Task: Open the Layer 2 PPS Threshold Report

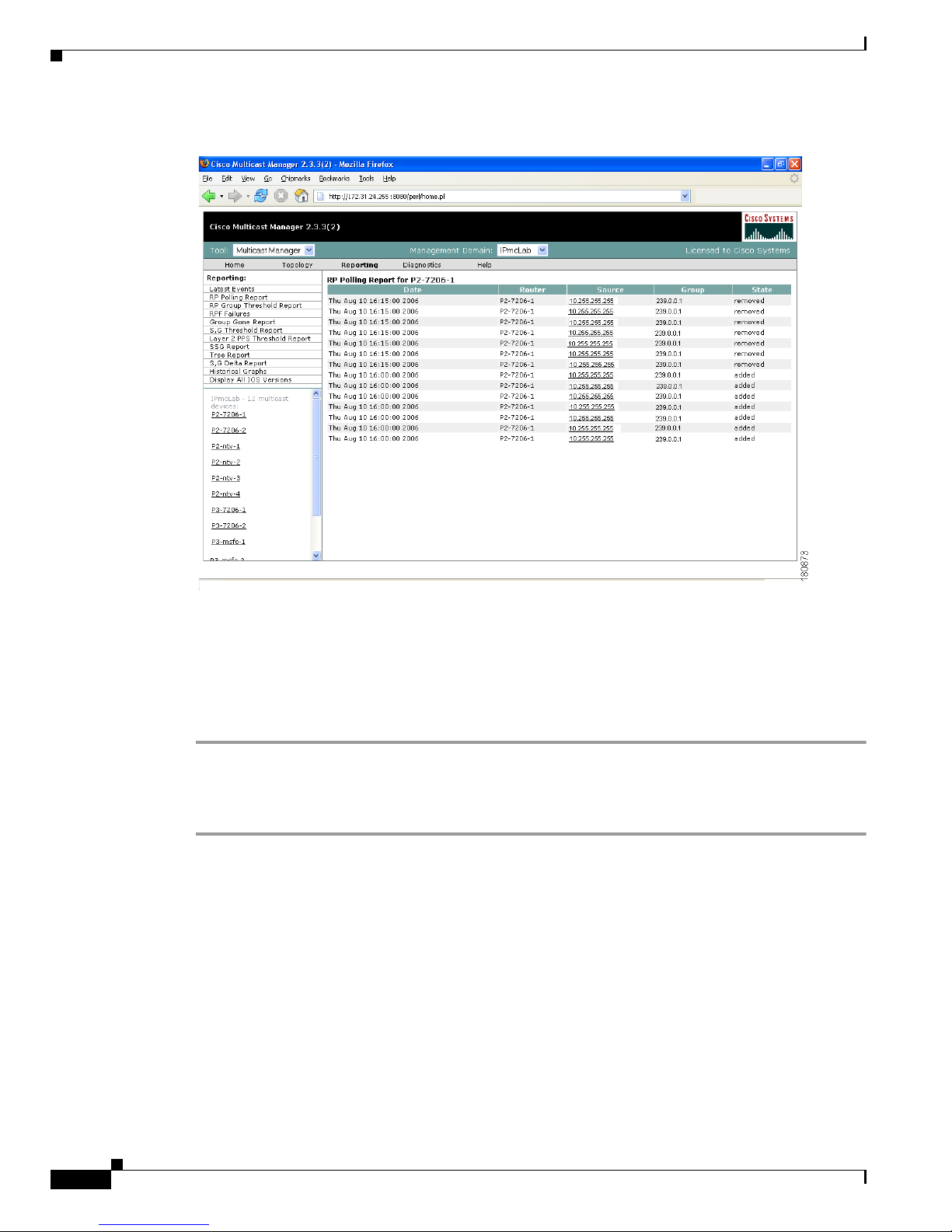Action: (x=260, y=339)
